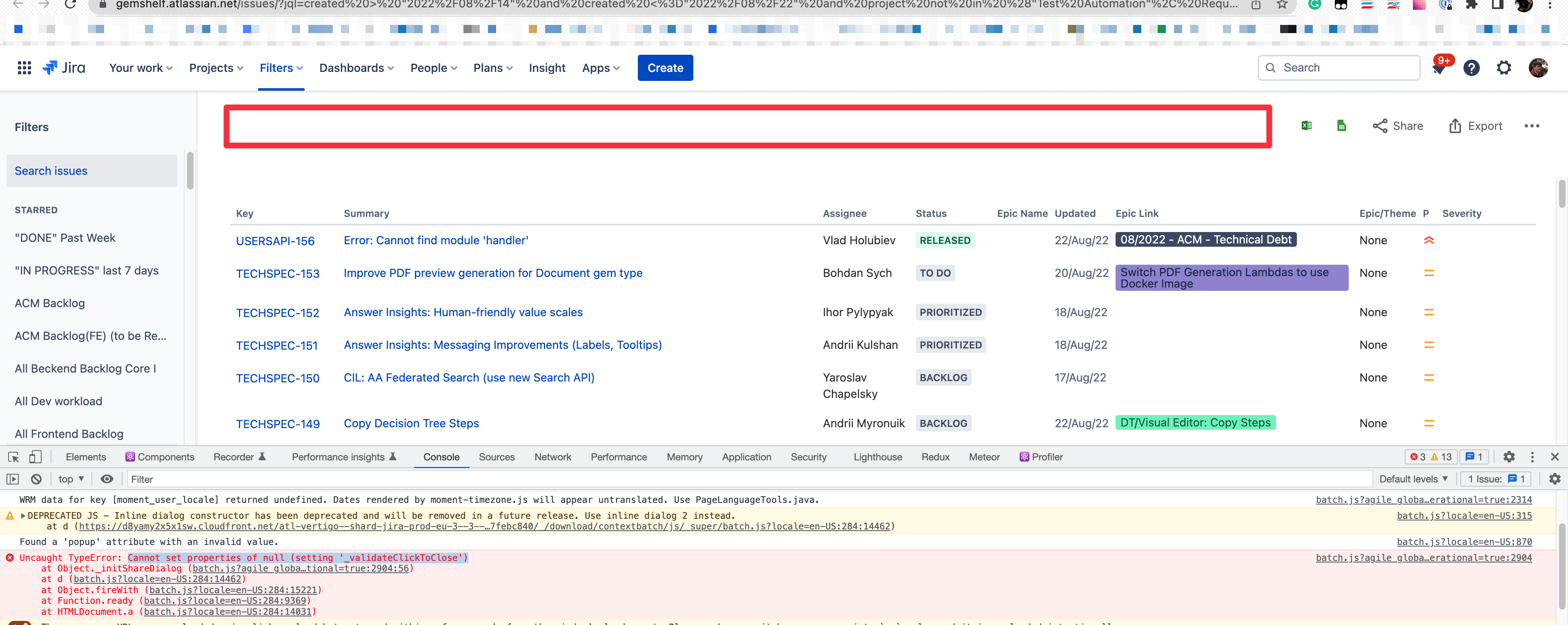The width and height of the screenshot is (1568, 625).
Task: Select the inspect element icon in DevTools
Action: click(x=13, y=456)
